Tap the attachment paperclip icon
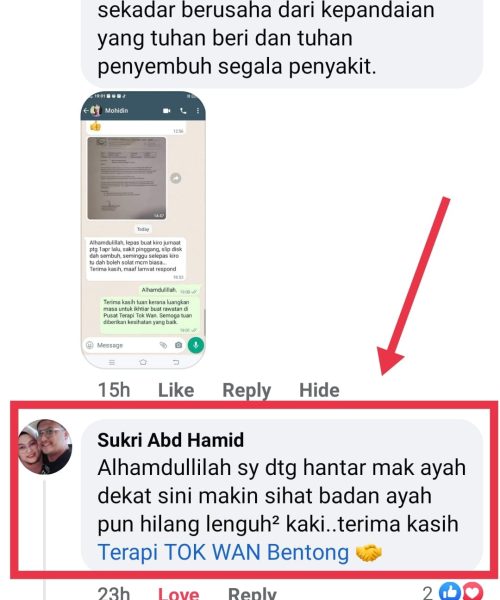The height and width of the screenshot is (600, 500). tap(163, 345)
